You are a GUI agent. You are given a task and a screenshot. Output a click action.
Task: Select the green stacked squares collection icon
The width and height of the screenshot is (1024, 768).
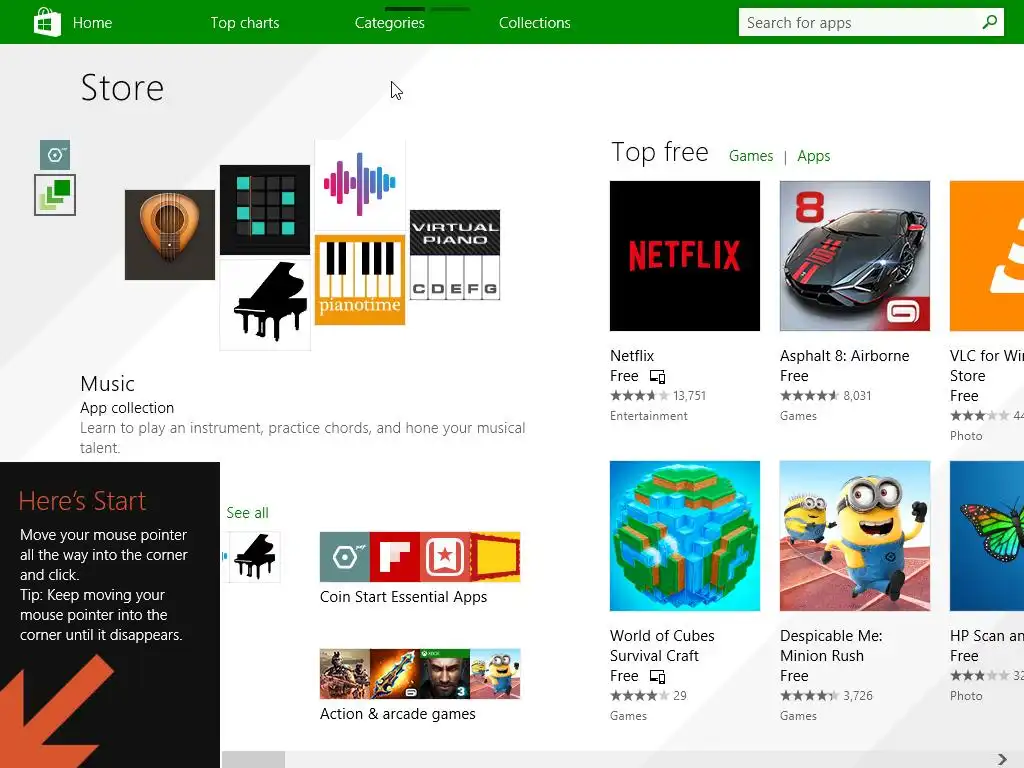click(x=55, y=195)
